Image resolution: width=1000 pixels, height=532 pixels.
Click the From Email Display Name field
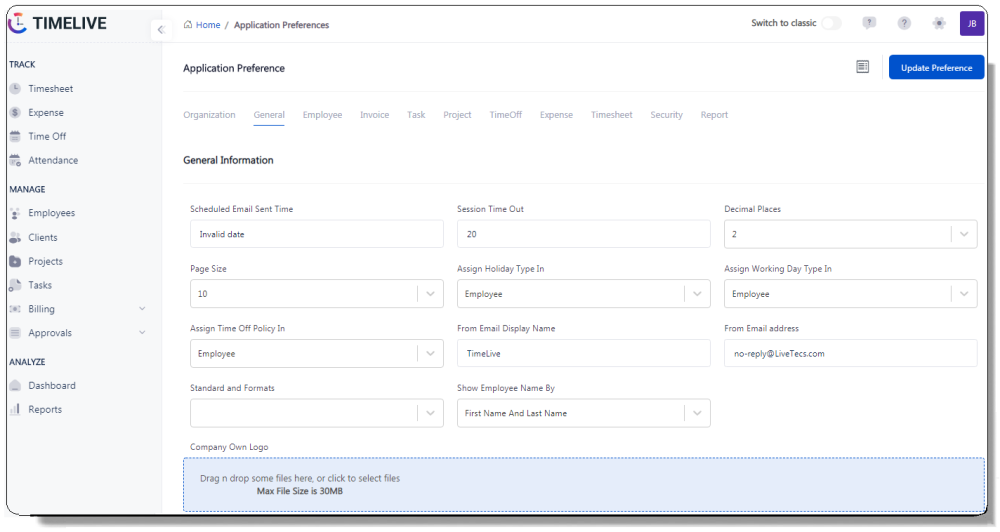click(x=584, y=353)
